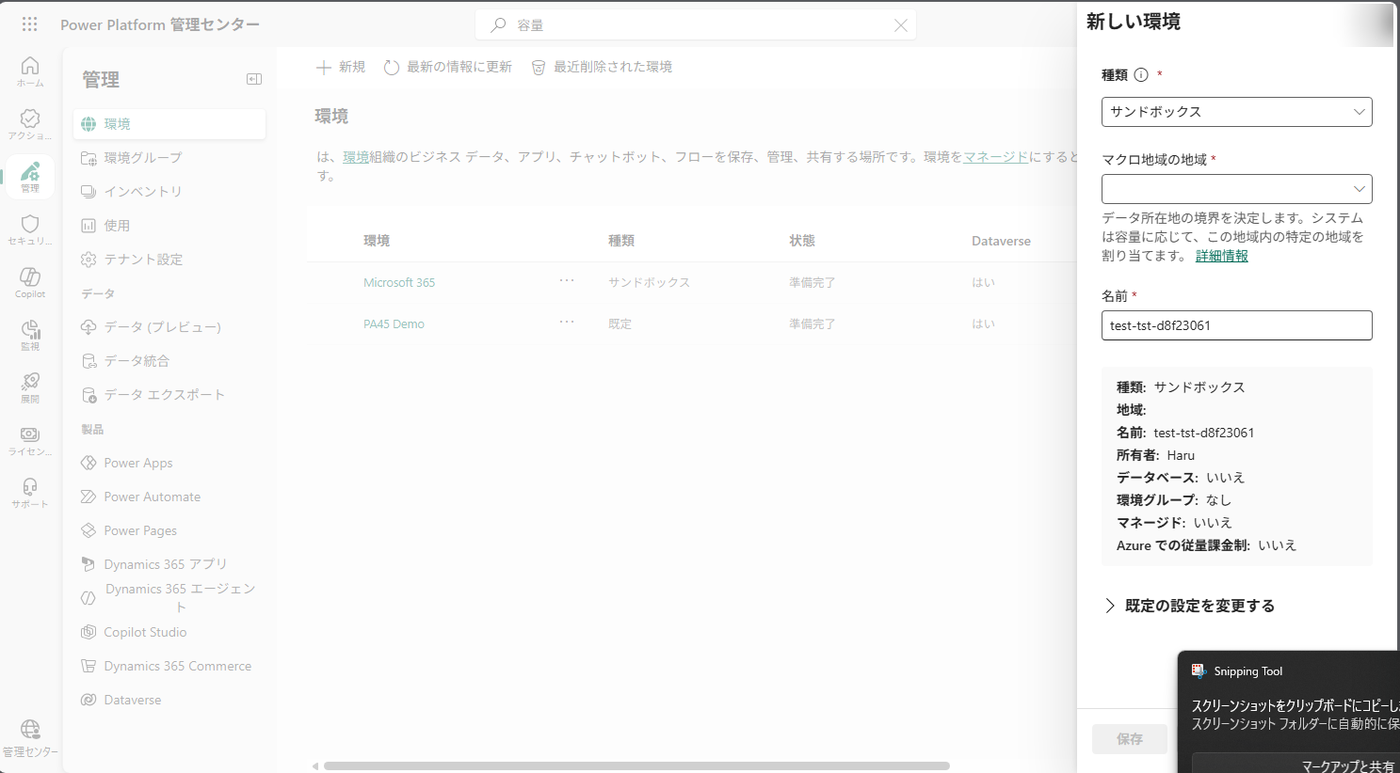Click 最新の情報に更新 to refresh
This screenshot has width=1400, height=773.
coord(448,67)
